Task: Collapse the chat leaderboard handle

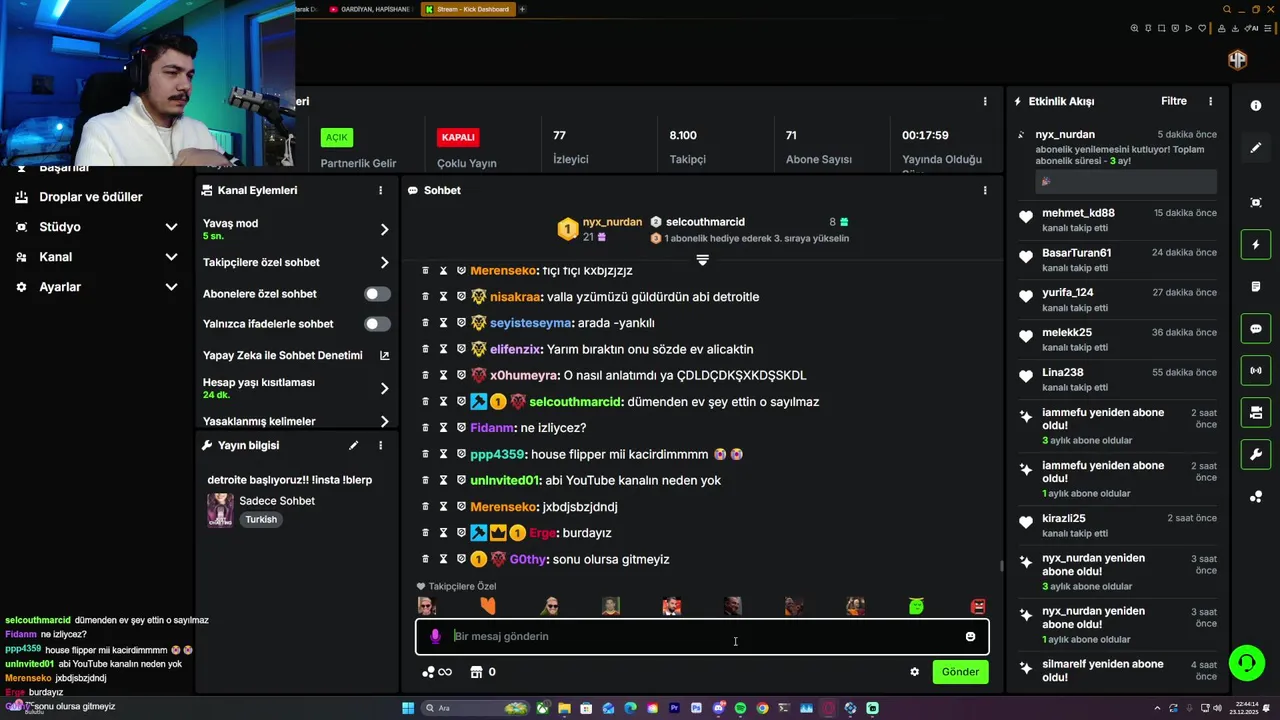Action: point(702,260)
